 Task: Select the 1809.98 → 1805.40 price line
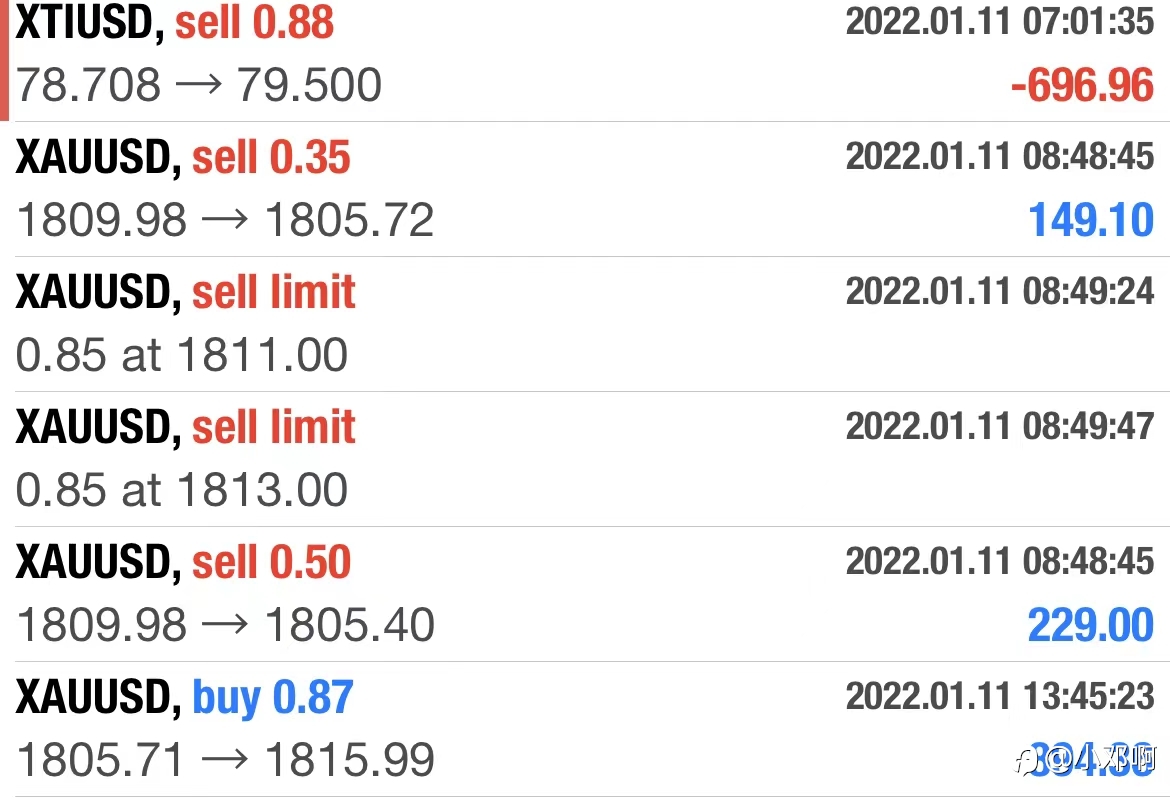click(225, 625)
